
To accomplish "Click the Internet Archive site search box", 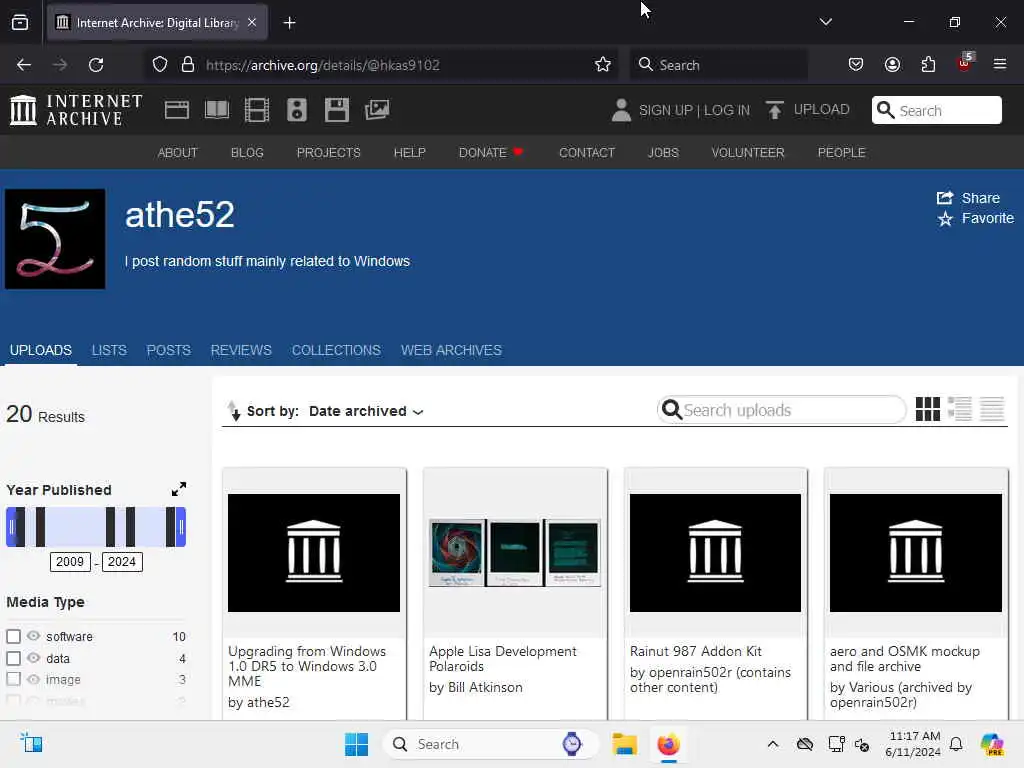I will [x=936, y=110].
